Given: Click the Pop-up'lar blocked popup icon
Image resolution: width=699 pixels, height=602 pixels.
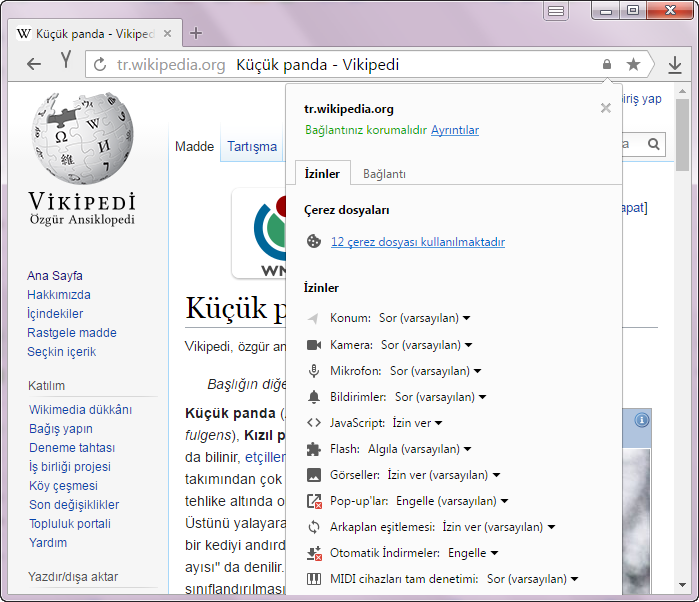Looking at the screenshot, I should point(314,501).
